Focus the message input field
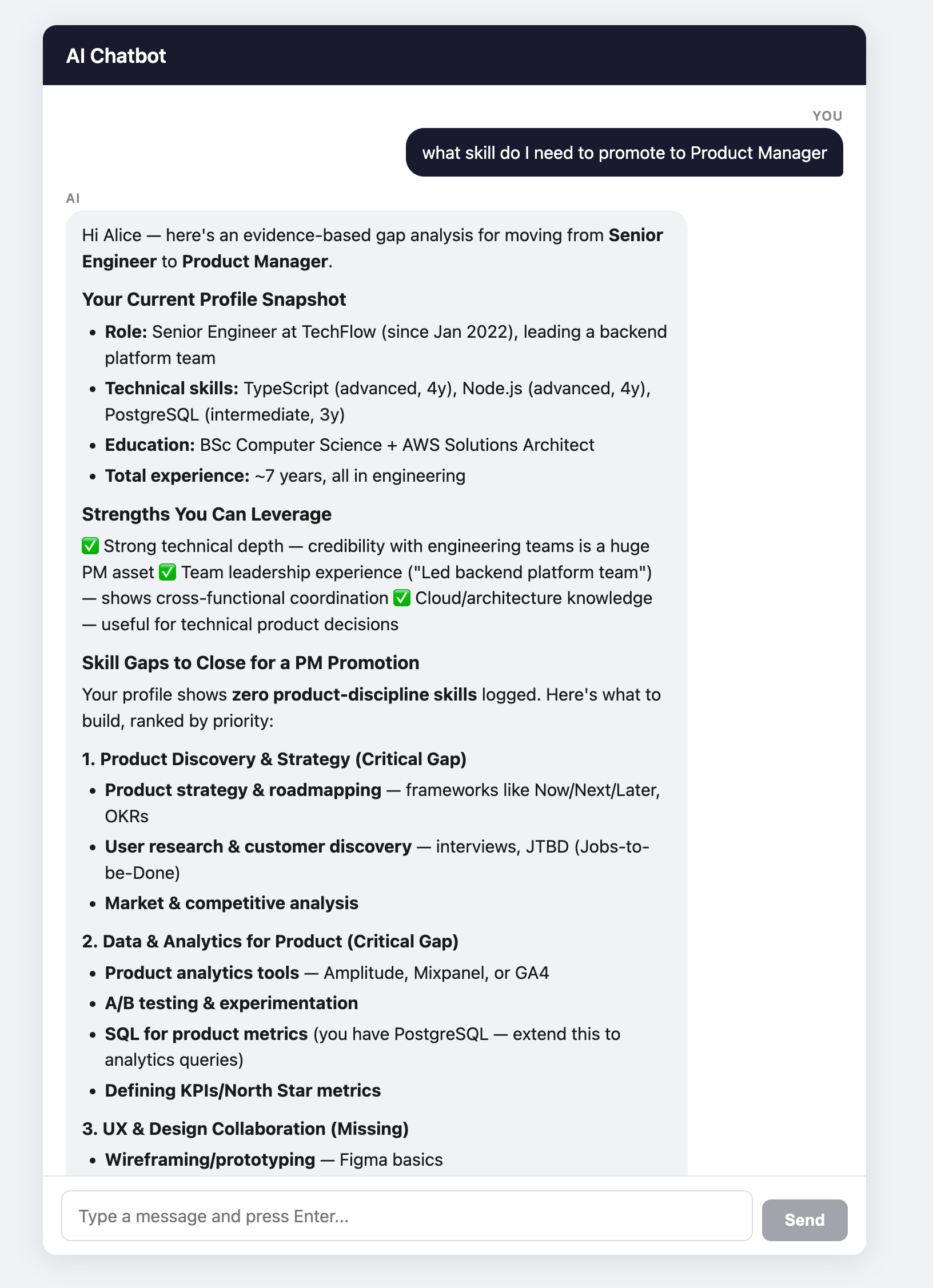 [406, 1215]
